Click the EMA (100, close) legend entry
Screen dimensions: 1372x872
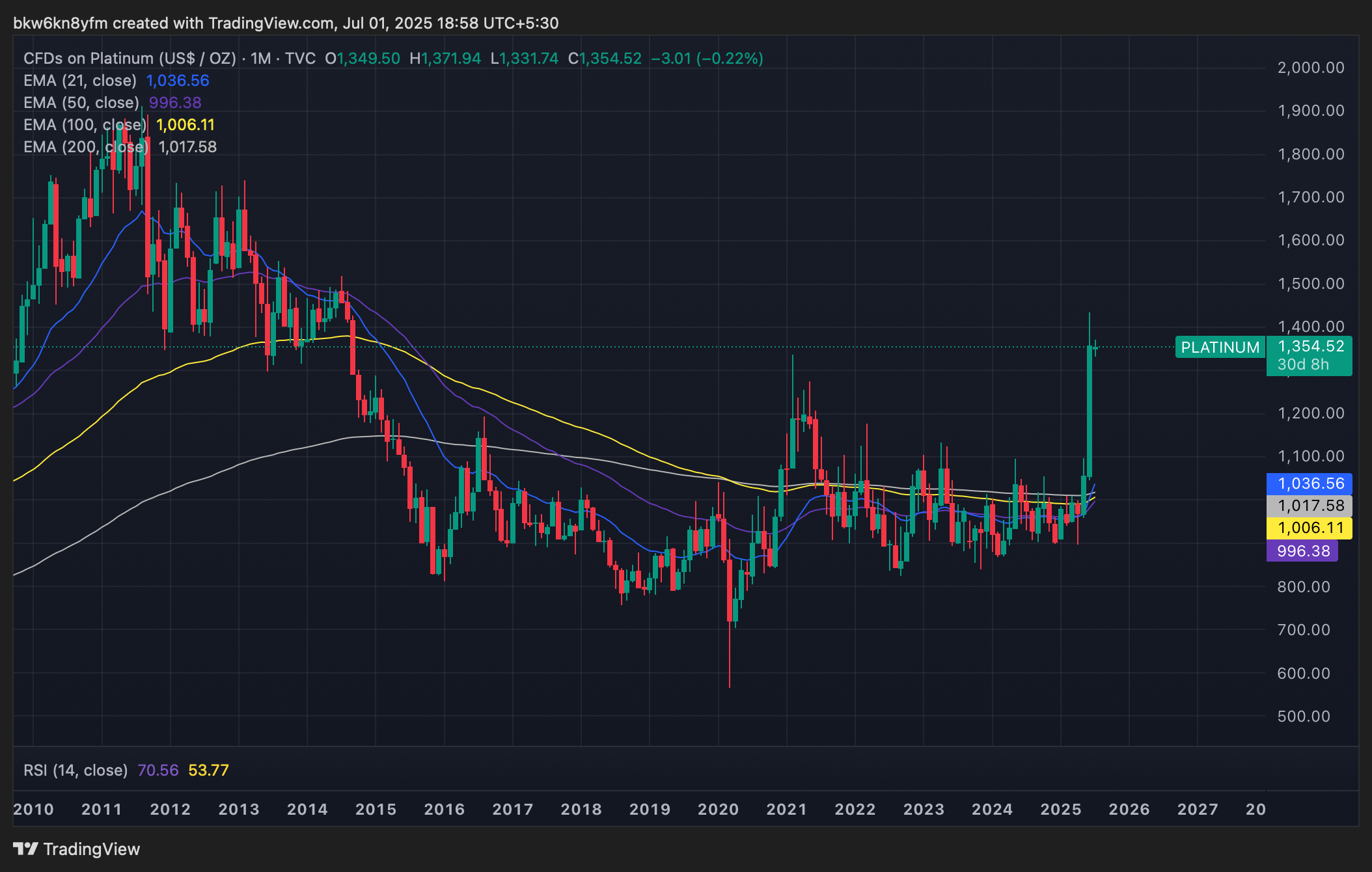point(85,125)
